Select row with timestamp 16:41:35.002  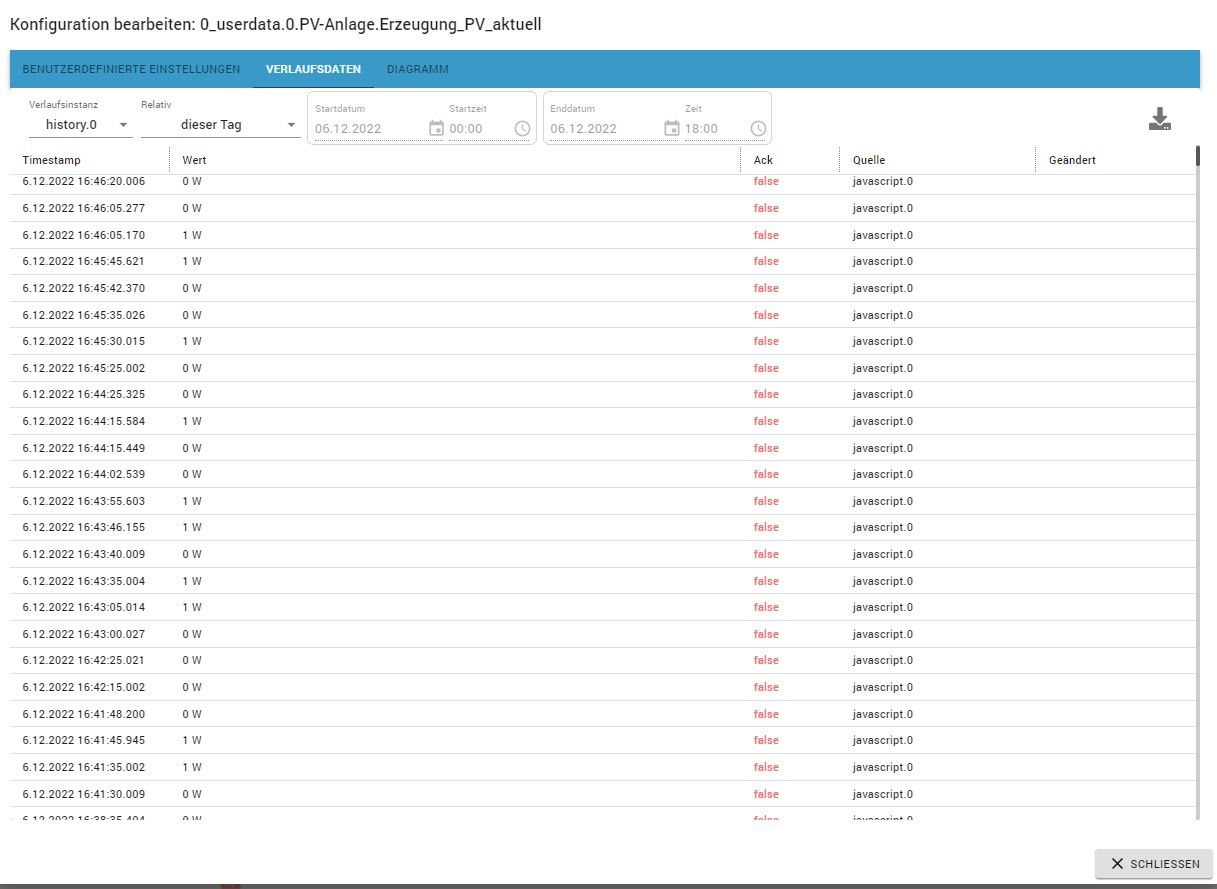point(603,767)
